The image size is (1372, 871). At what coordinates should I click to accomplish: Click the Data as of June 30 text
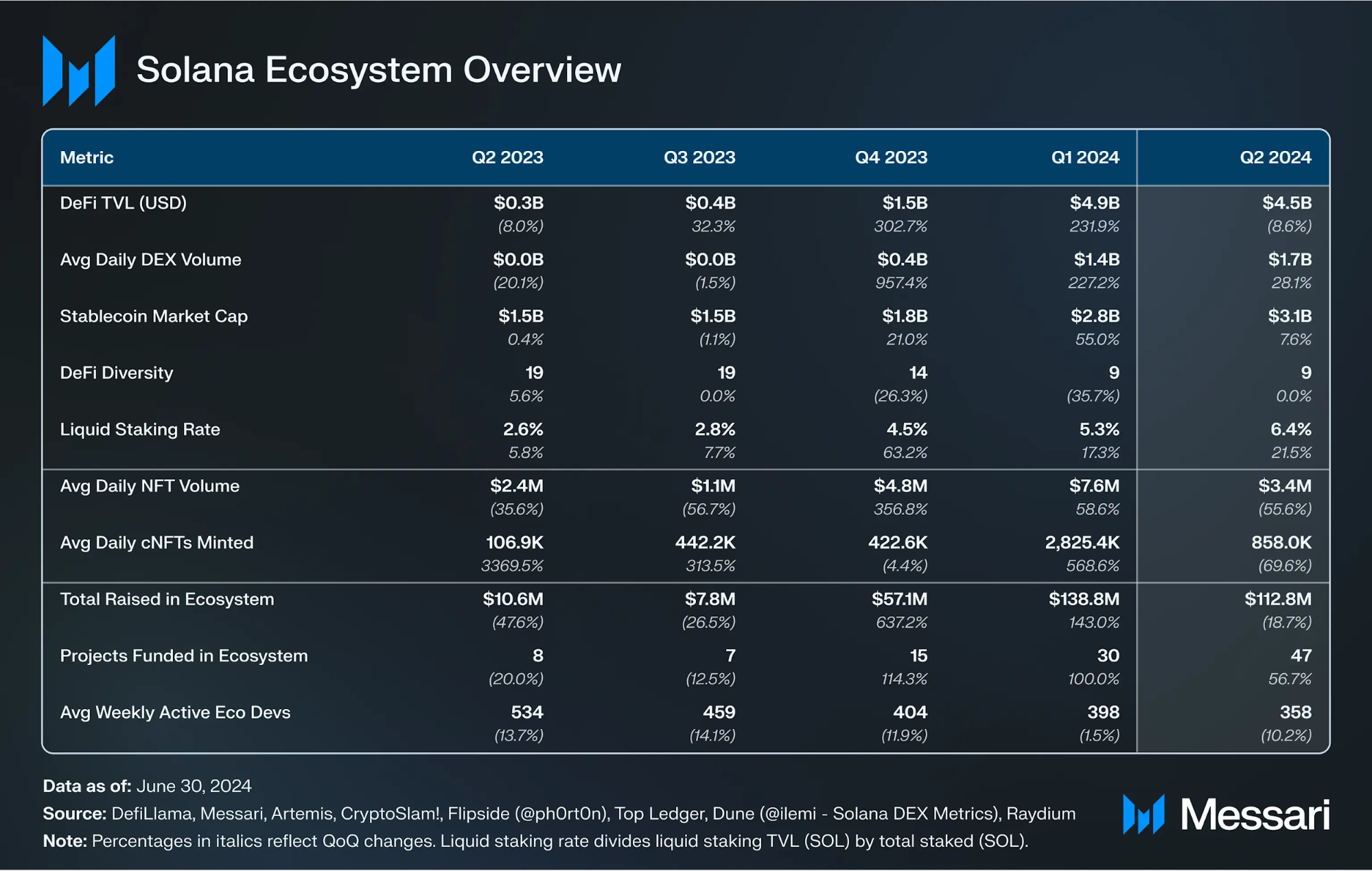point(147,786)
